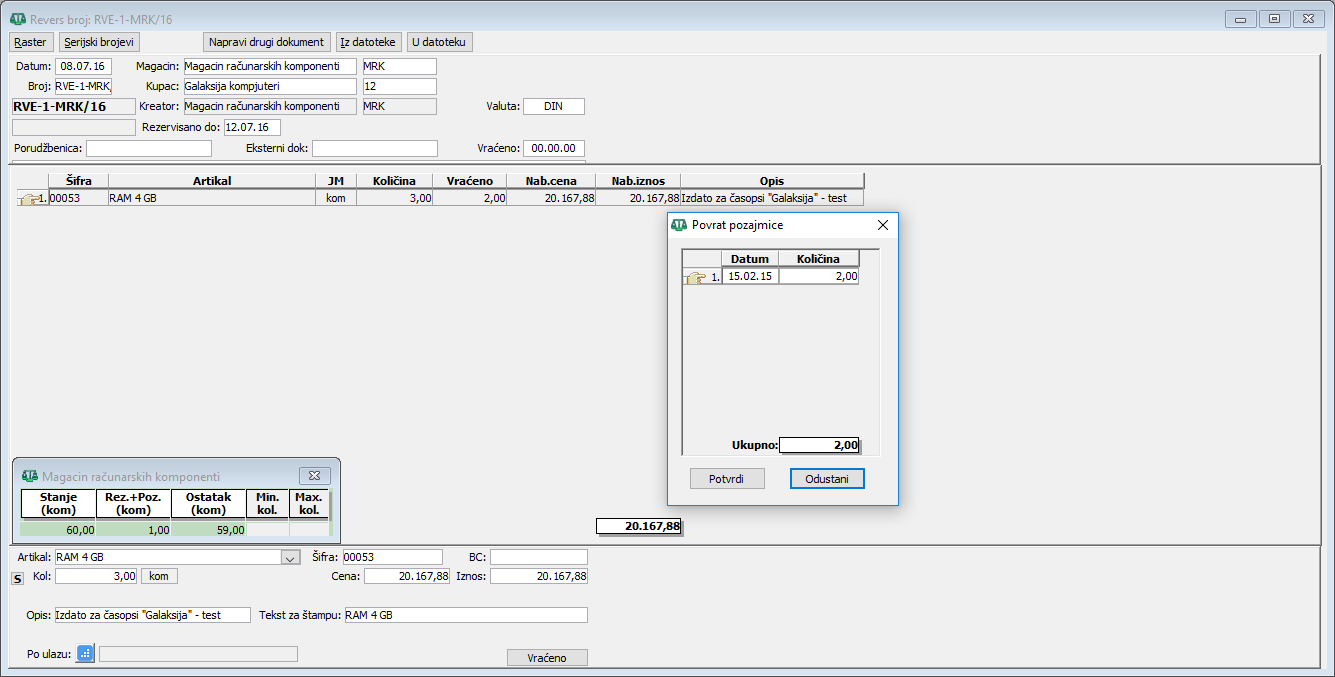This screenshot has width=1335, height=677.
Task: Click hand pointer icon in Povrat pozajmice row
Action: point(696,277)
